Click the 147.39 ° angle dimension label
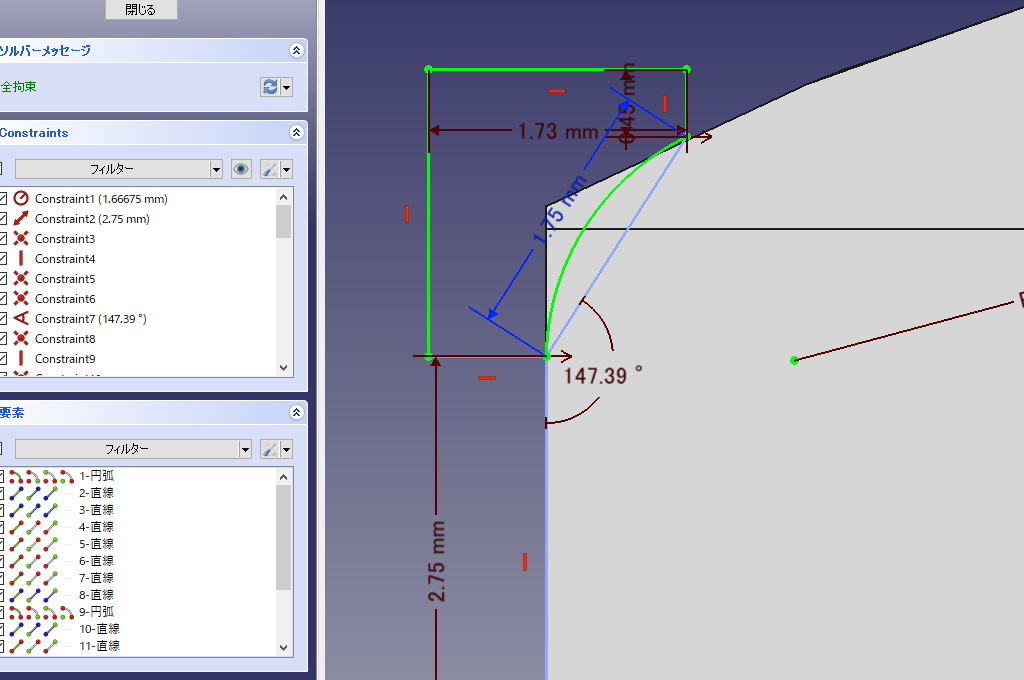The image size is (1024, 680). (603, 376)
